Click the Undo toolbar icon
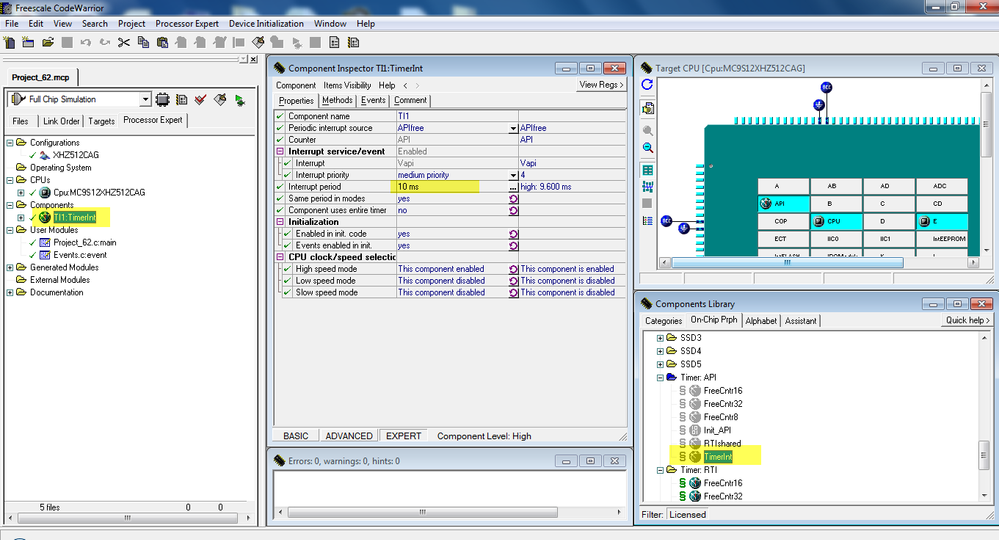 [86, 43]
